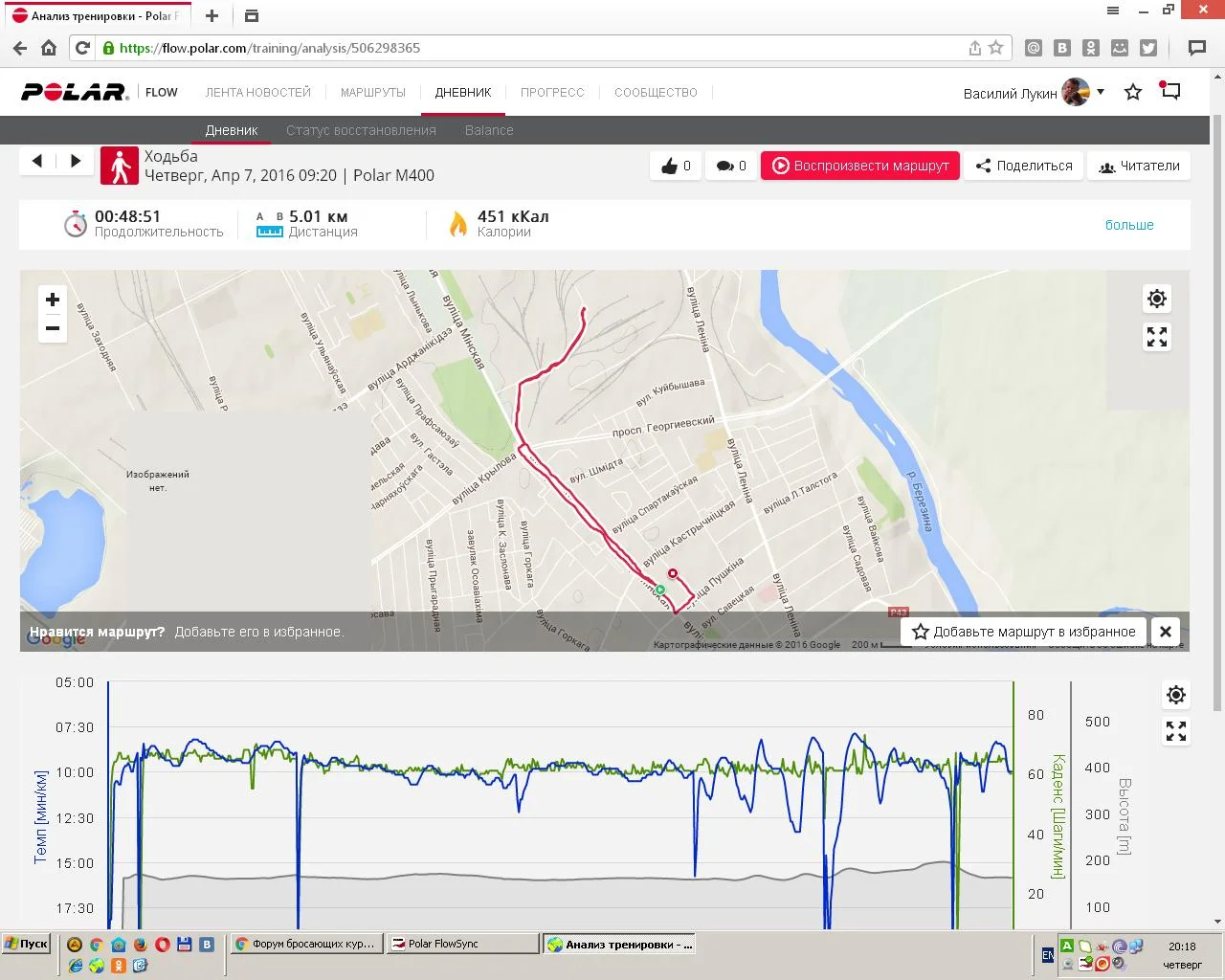
Task: Switch to Статус восстановления tab
Action: 361,130
